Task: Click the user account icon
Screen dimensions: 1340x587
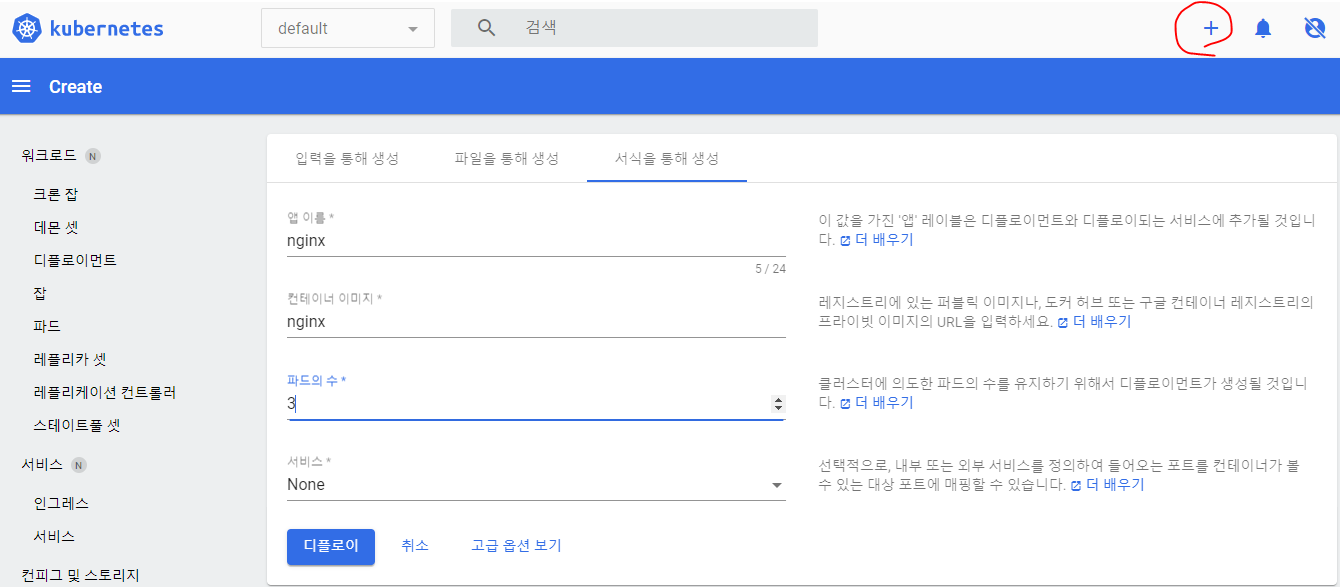Action: (1315, 28)
